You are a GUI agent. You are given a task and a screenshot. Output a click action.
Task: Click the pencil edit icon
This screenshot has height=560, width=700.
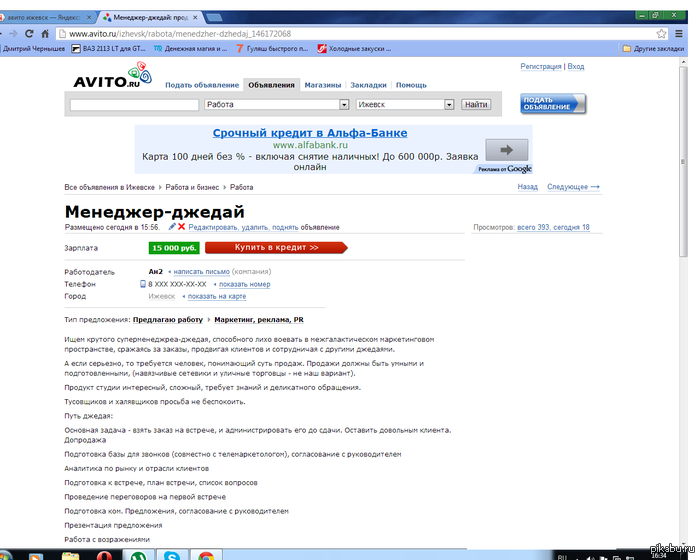pyautogui.click(x=172, y=228)
